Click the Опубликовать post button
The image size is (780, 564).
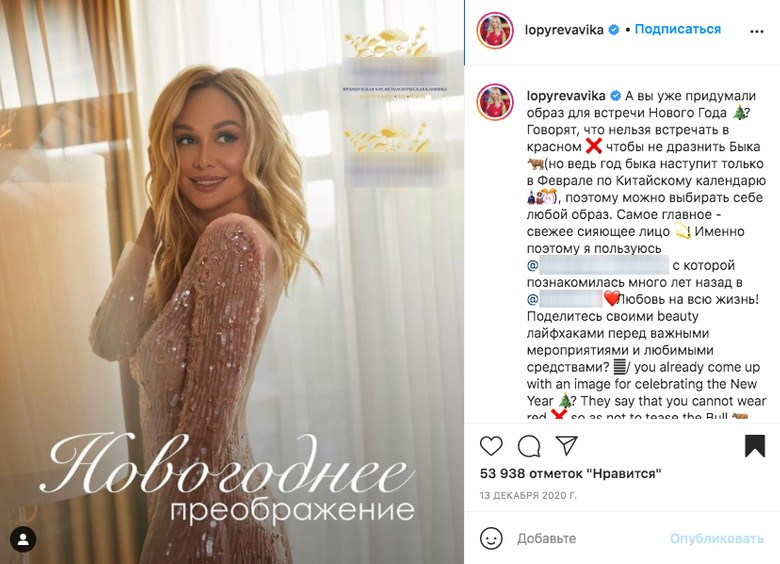[716, 539]
